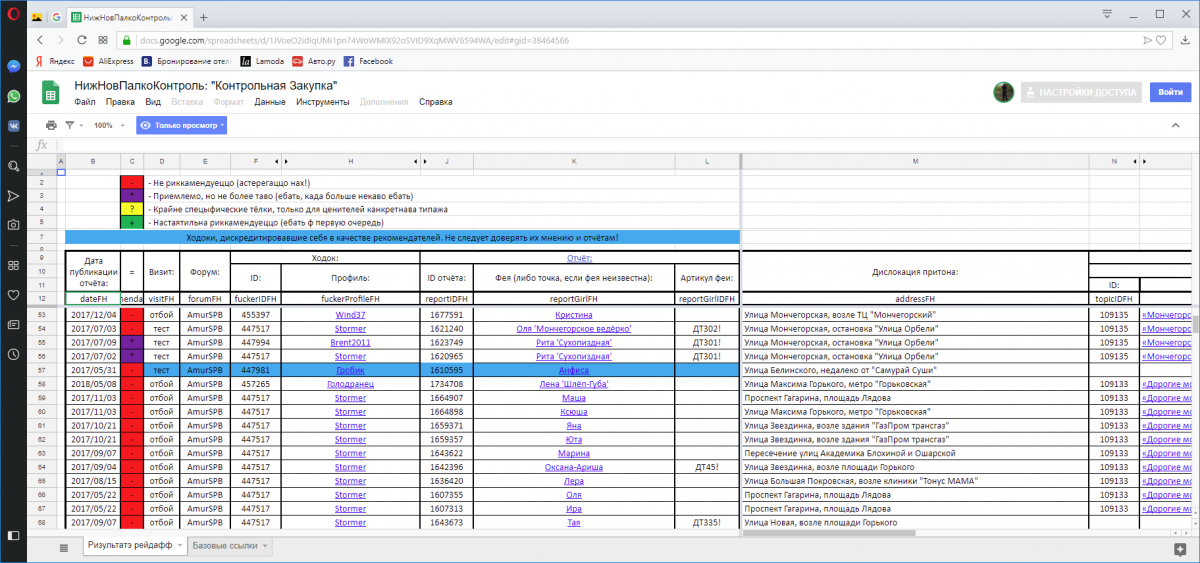Click the yellow question mark legend cell
Image resolution: width=1200 pixels, height=563 pixels.
pyautogui.click(x=132, y=209)
